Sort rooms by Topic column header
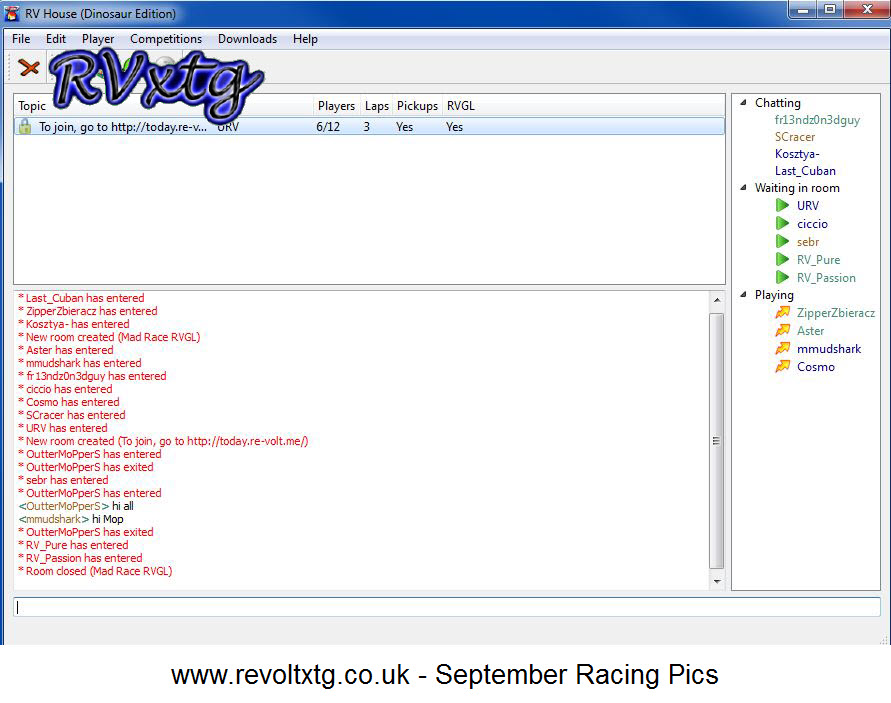 click(32, 106)
